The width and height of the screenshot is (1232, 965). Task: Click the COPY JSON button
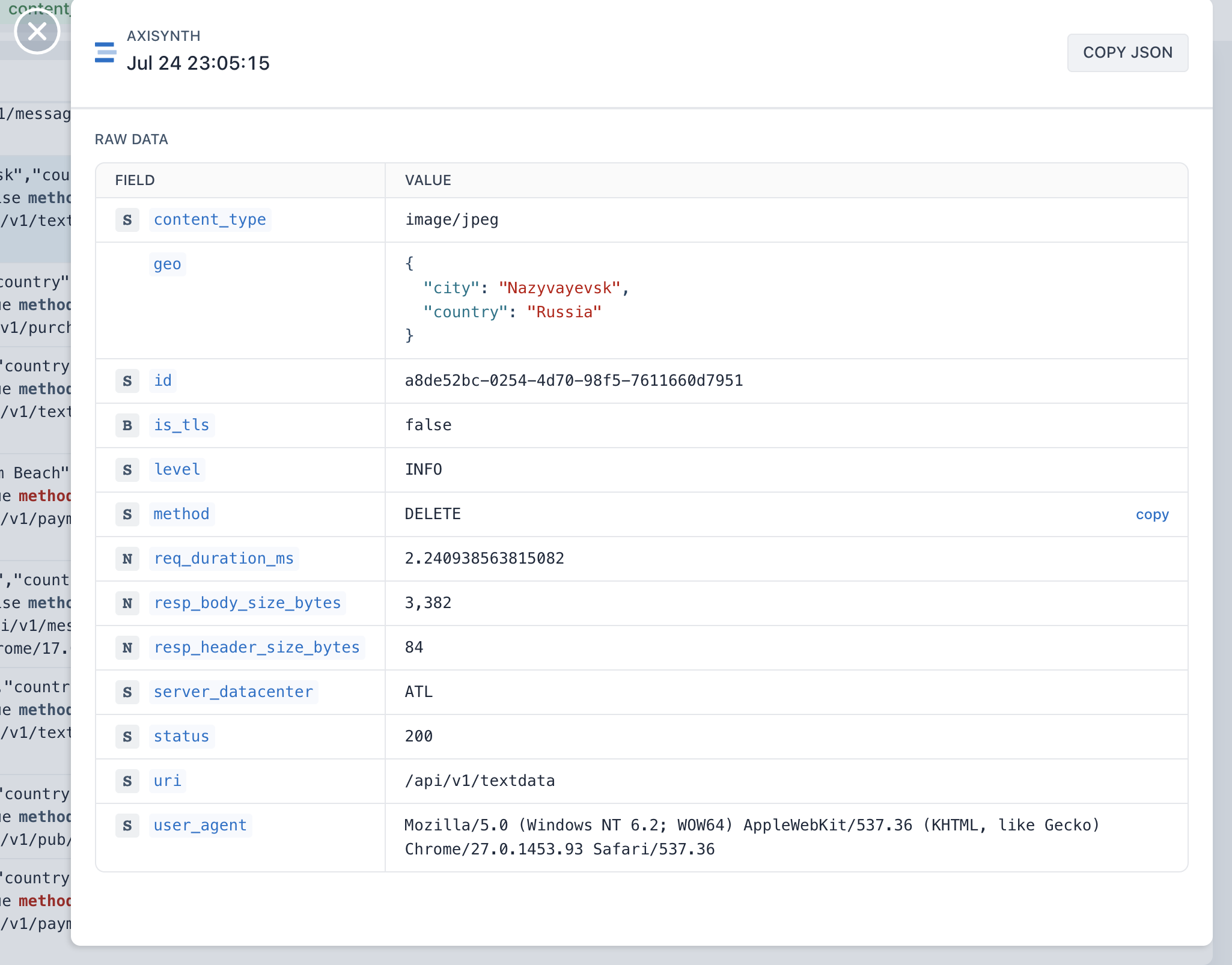coord(1127,52)
